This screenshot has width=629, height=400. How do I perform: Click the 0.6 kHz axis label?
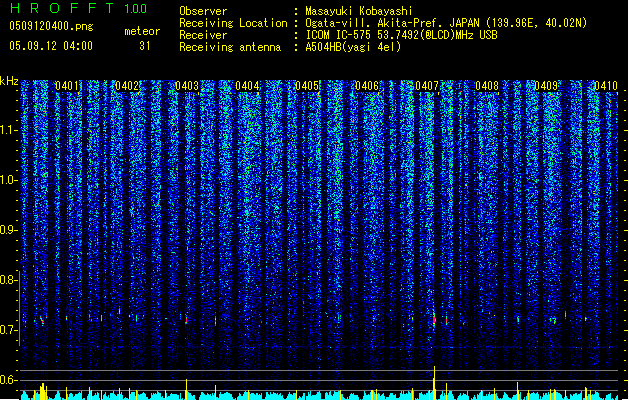pos(9,380)
